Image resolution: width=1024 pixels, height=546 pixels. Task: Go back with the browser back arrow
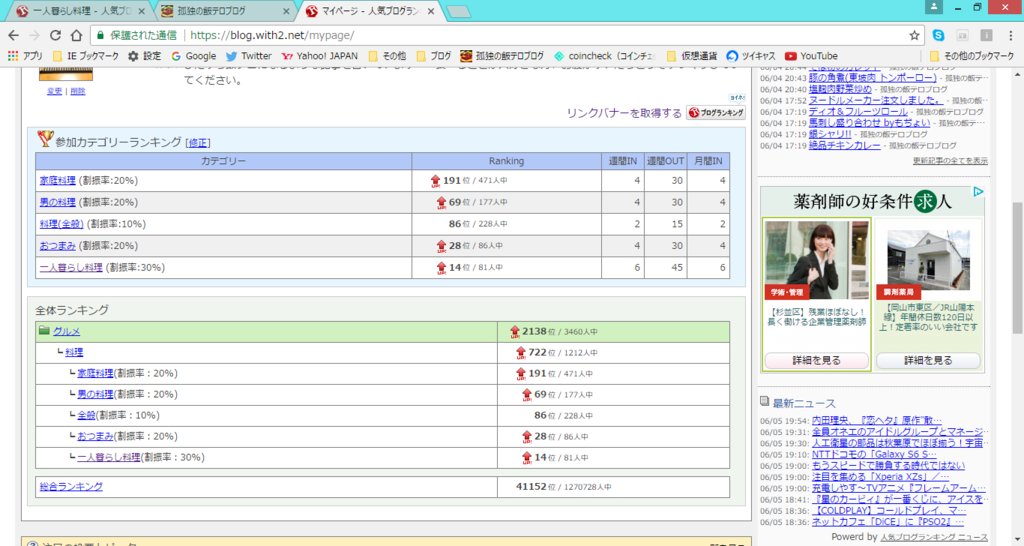[13, 35]
